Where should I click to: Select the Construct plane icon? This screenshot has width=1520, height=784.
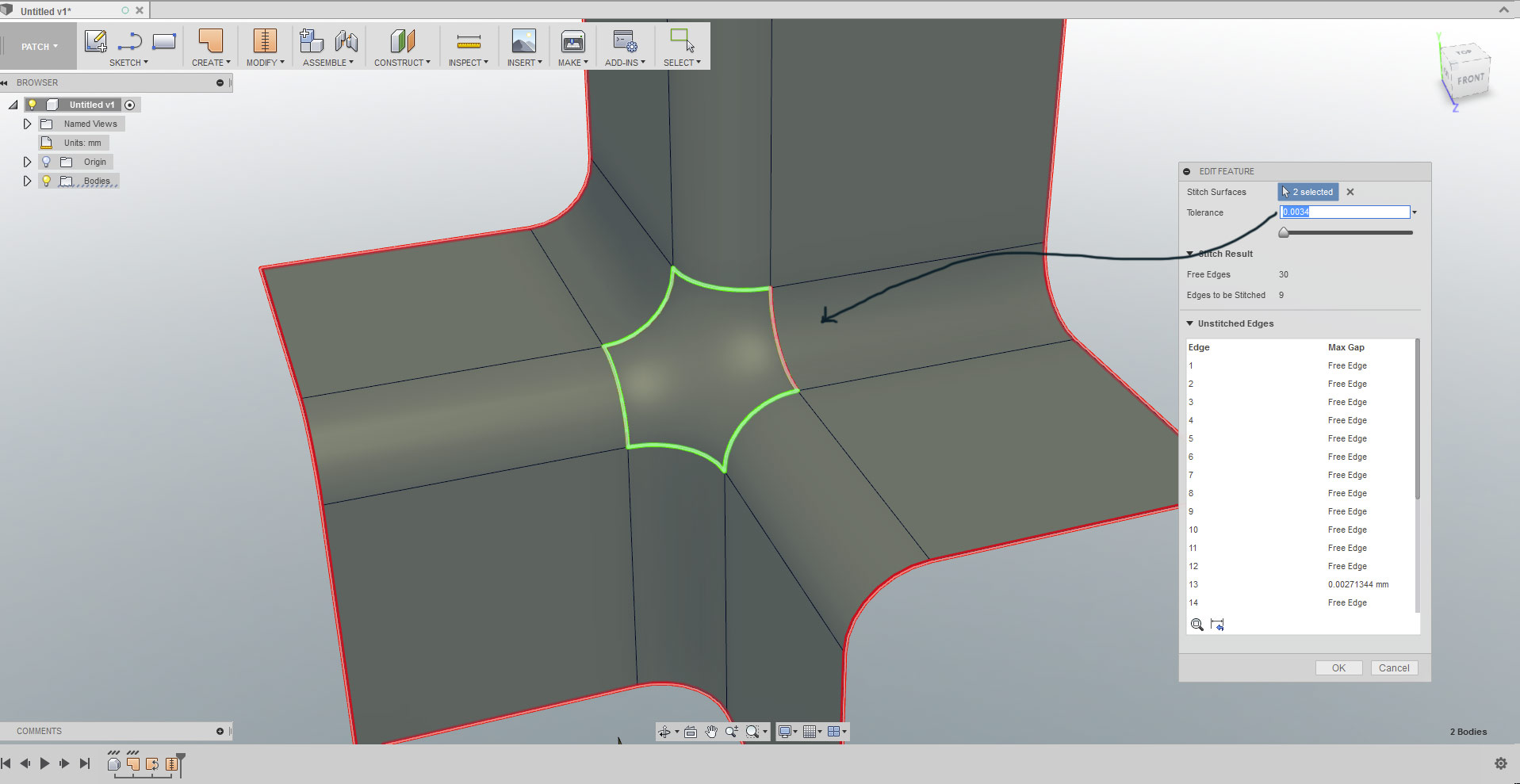click(x=402, y=40)
